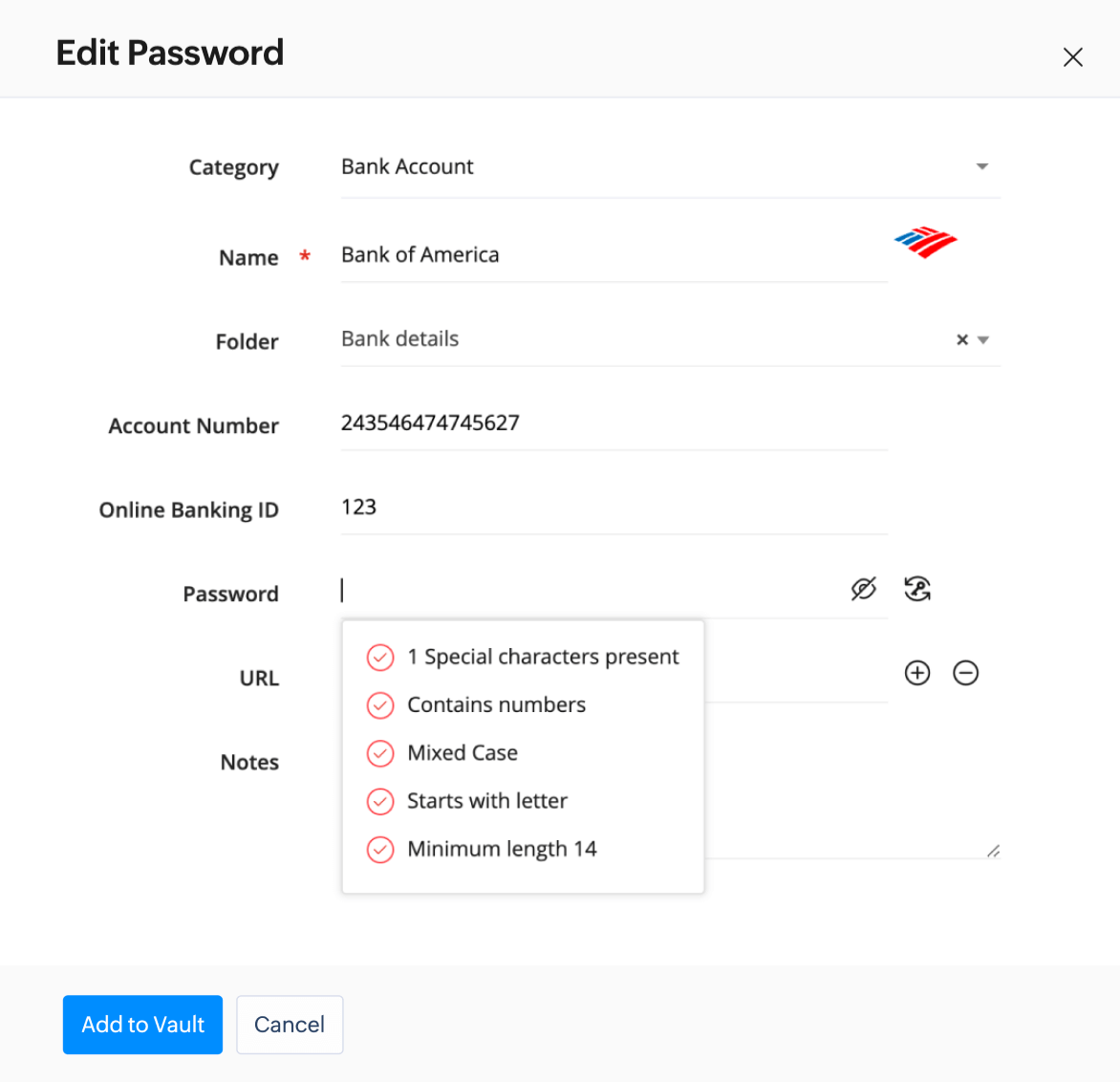The image size is (1120, 1082).
Task: Click the Notes resize handle
Action: (994, 850)
